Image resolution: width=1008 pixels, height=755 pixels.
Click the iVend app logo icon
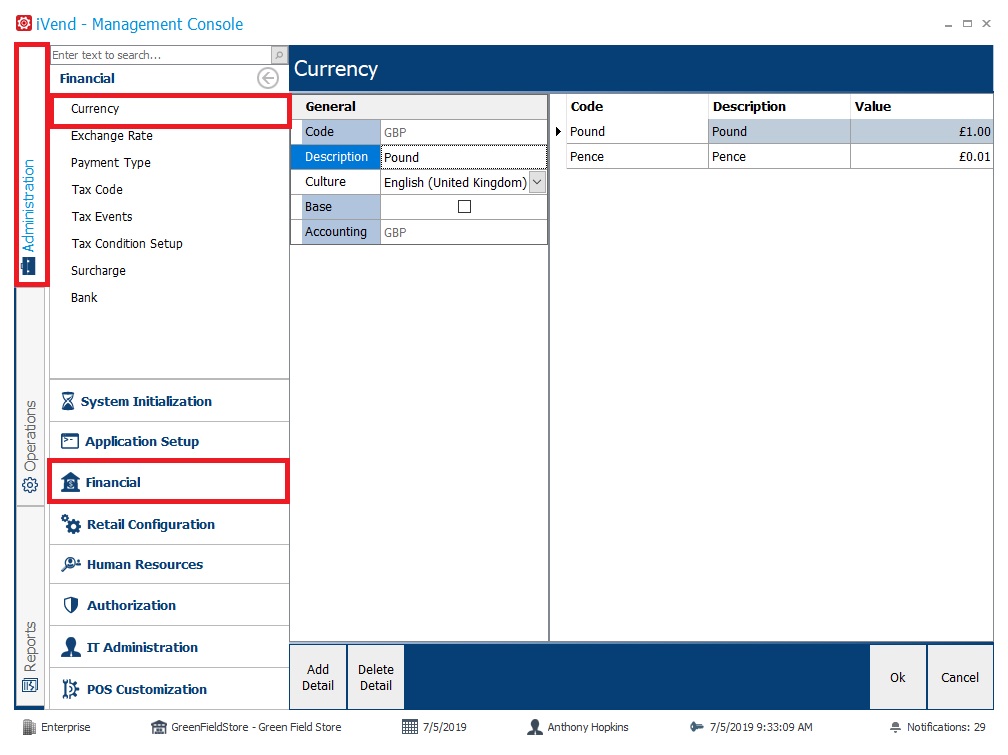tap(24, 23)
